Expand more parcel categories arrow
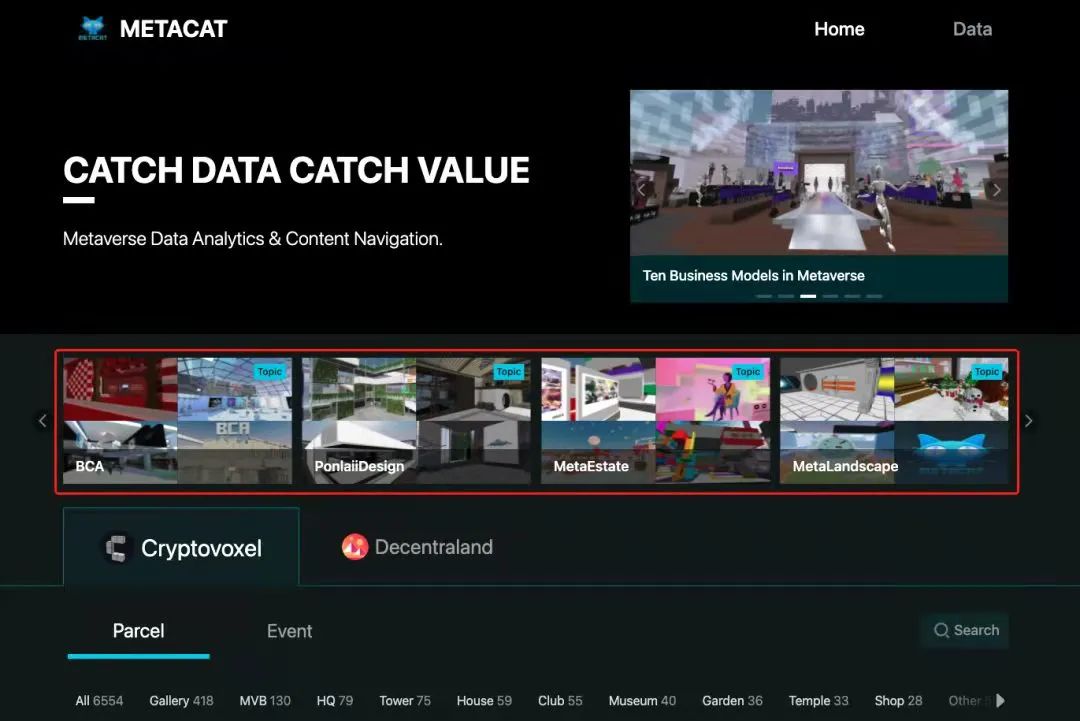 click(x=1000, y=701)
